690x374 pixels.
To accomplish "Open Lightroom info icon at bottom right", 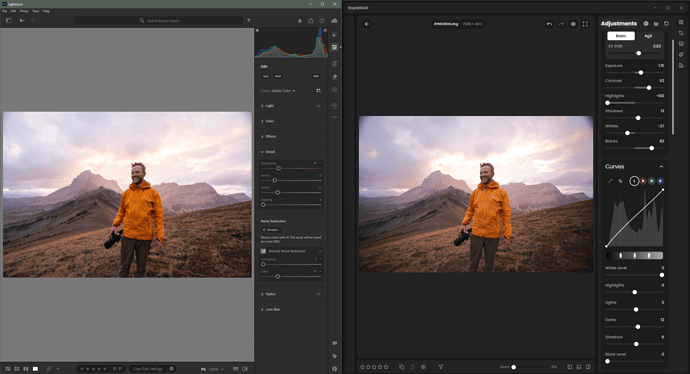I will coord(334,369).
